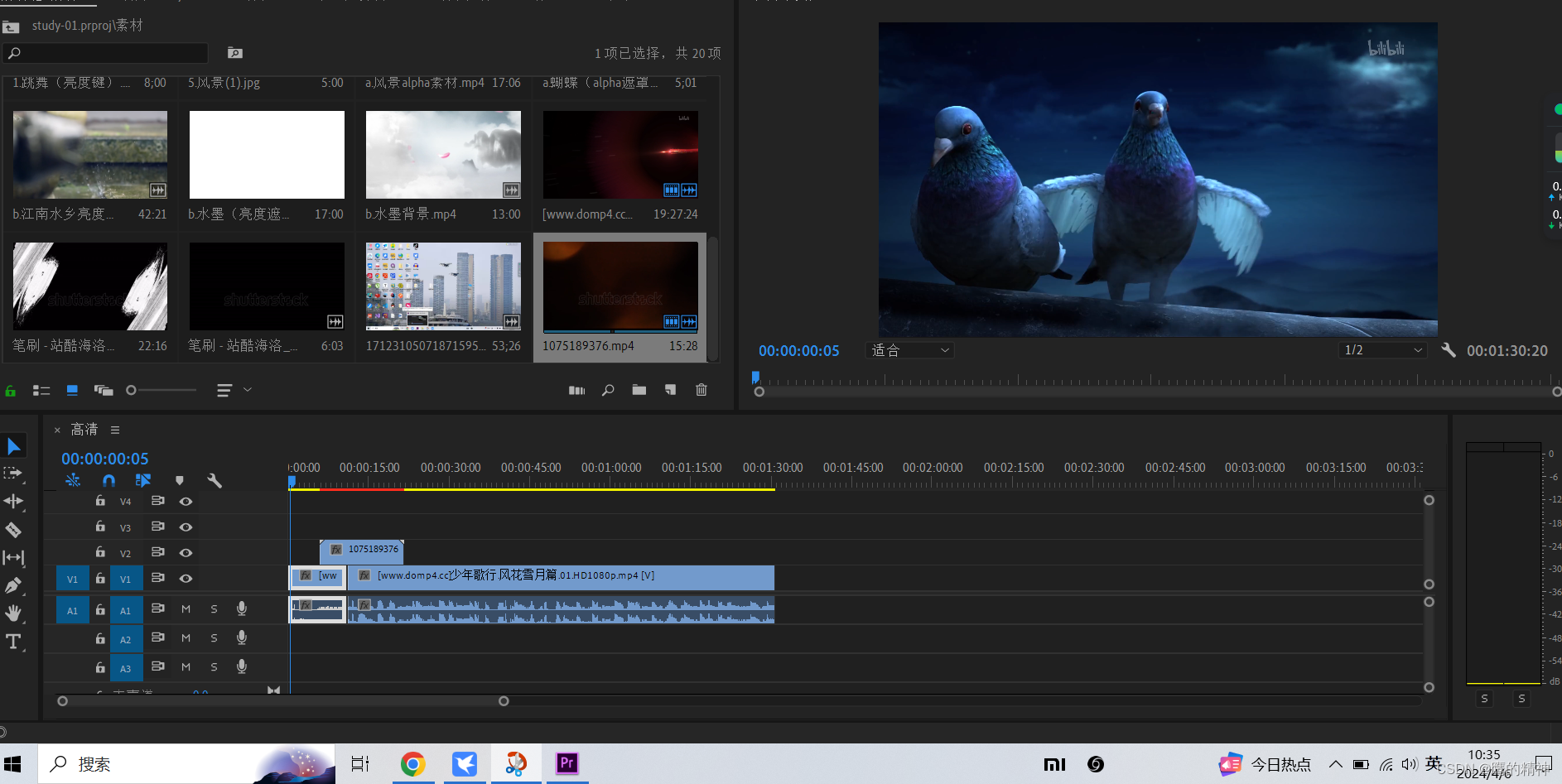Click the Windows taskbar search box
The height and width of the screenshot is (784, 1562).
point(186,763)
